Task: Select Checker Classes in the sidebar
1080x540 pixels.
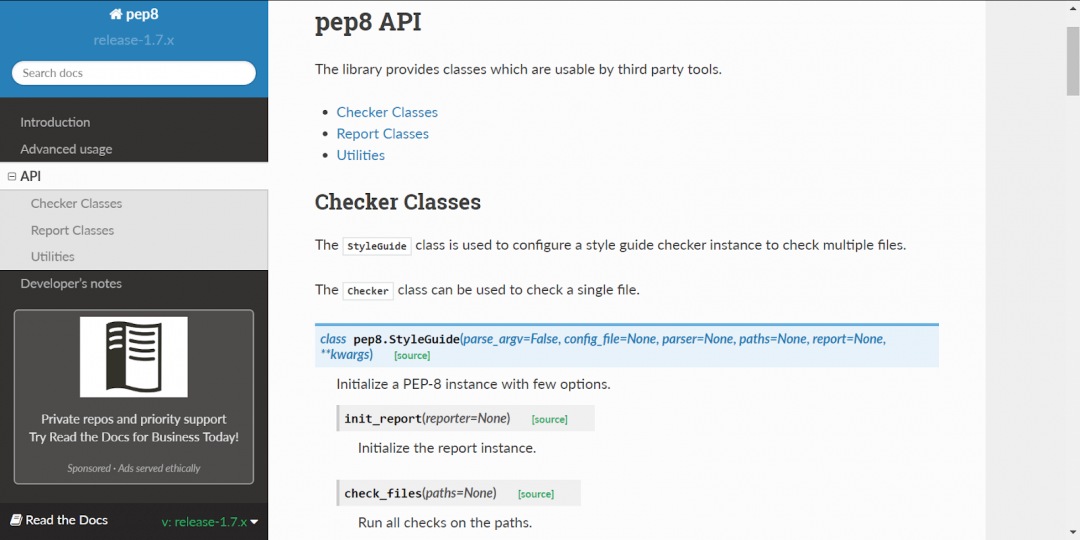Action: (x=76, y=203)
